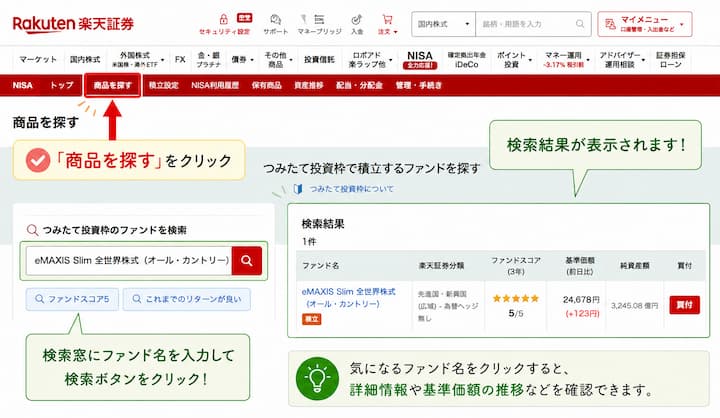
Task: Switch to the 積立設定 tab
Action: 163,85
